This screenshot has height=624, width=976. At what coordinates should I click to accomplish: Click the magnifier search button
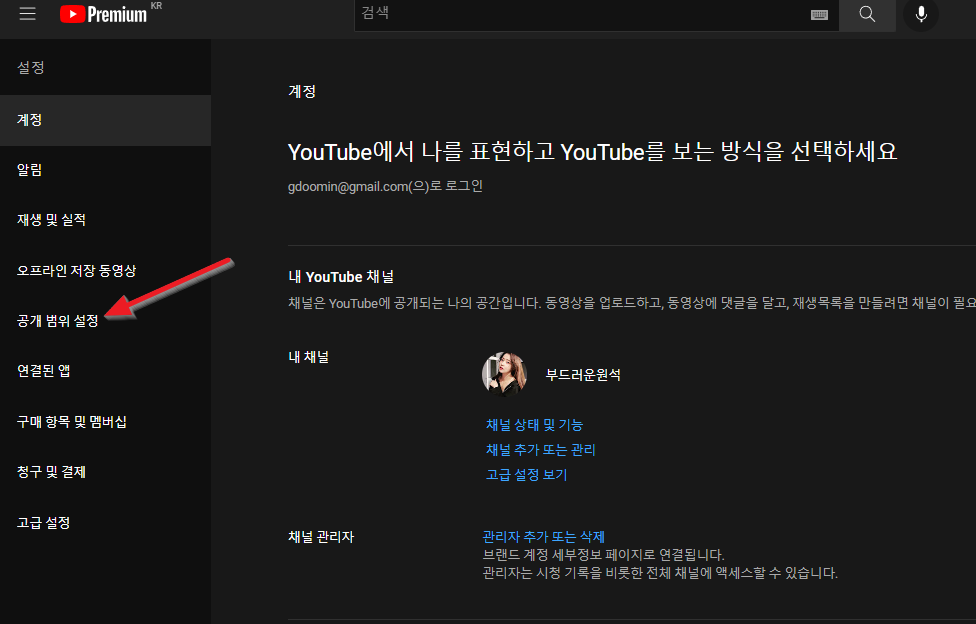867,14
